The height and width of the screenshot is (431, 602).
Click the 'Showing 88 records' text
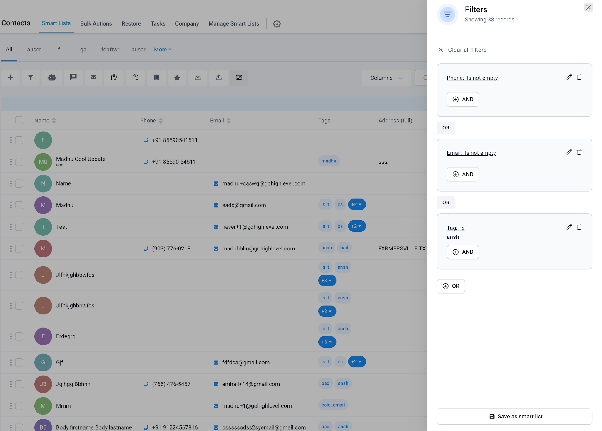tap(489, 19)
